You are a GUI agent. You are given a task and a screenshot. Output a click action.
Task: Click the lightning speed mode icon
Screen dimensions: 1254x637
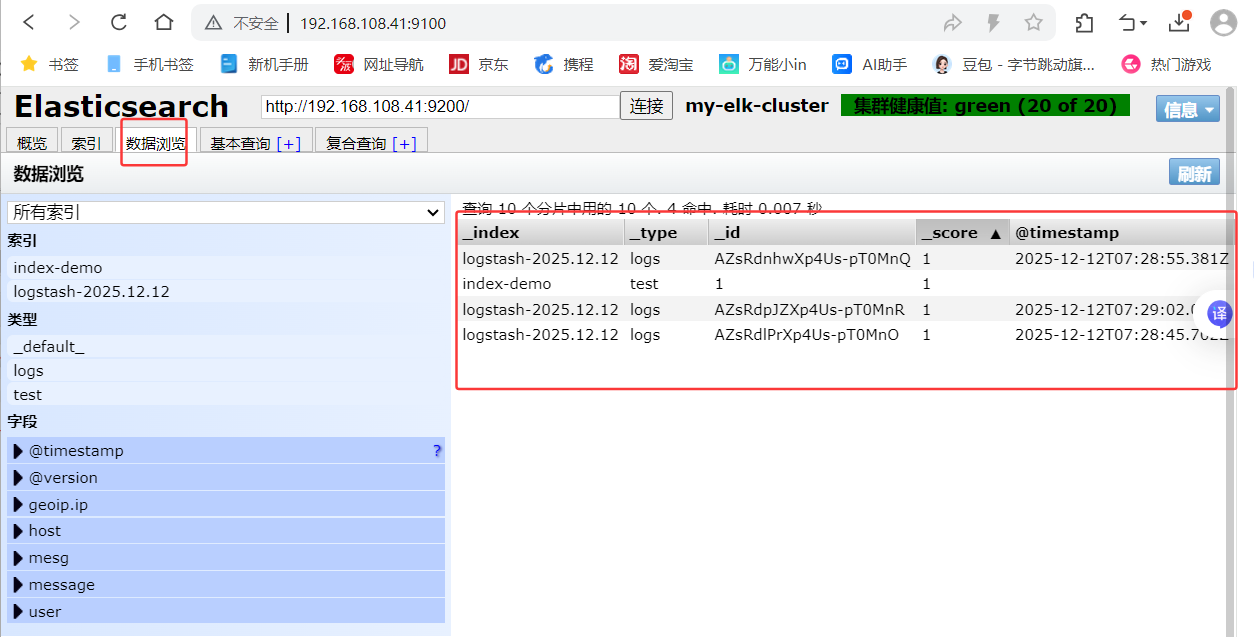tap(993, 23)
